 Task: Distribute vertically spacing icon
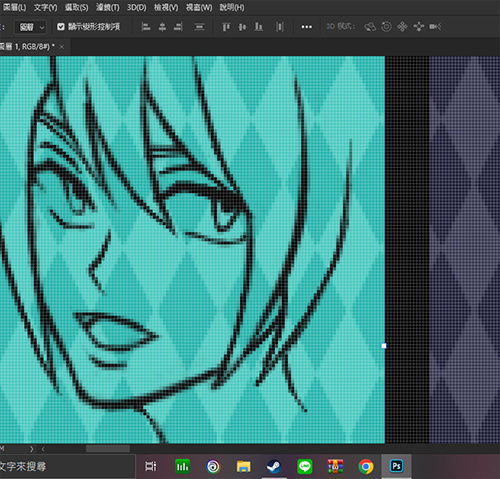pos(199,27)
